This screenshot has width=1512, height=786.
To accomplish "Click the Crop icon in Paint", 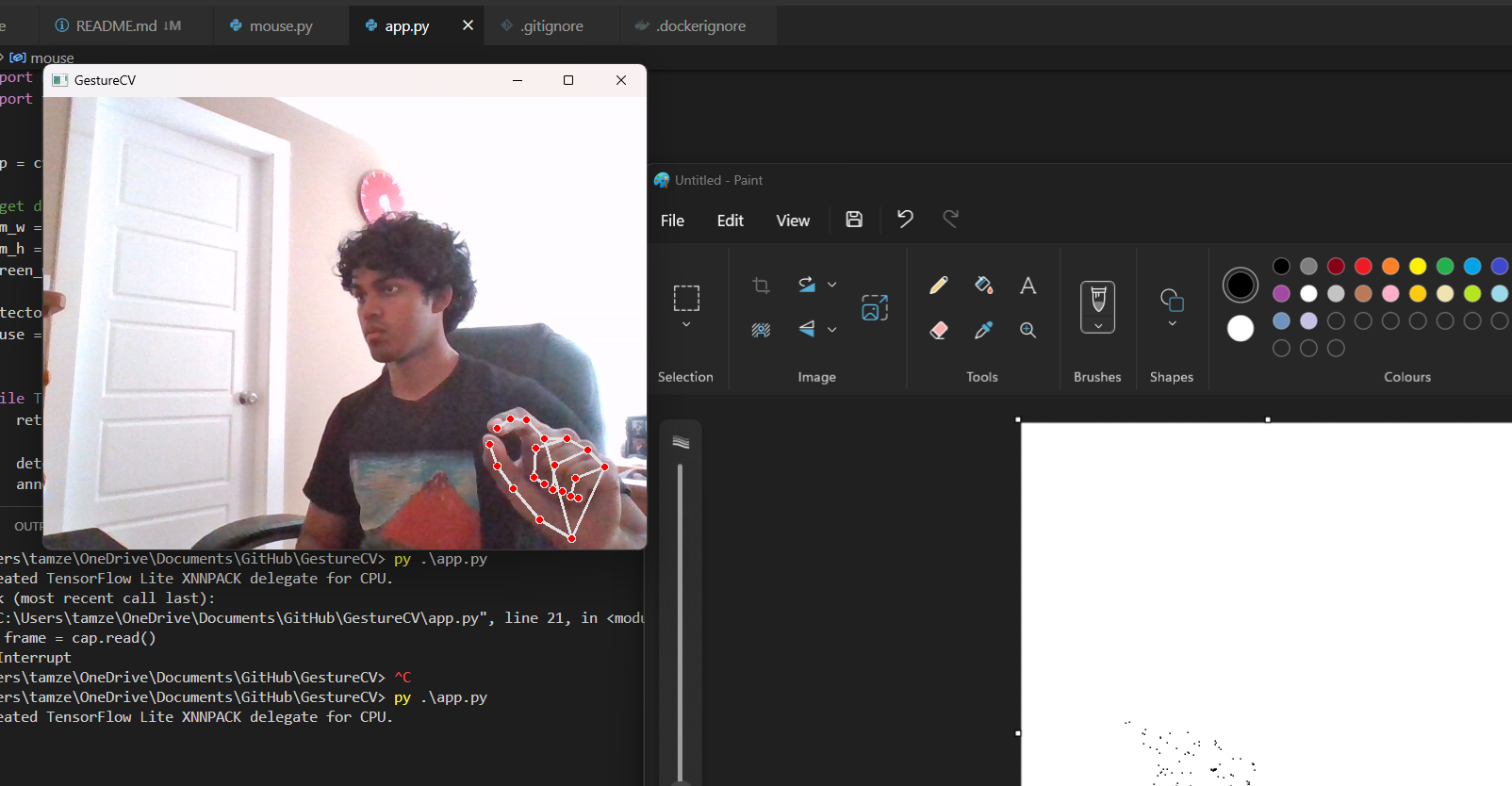I will [762, 285].
